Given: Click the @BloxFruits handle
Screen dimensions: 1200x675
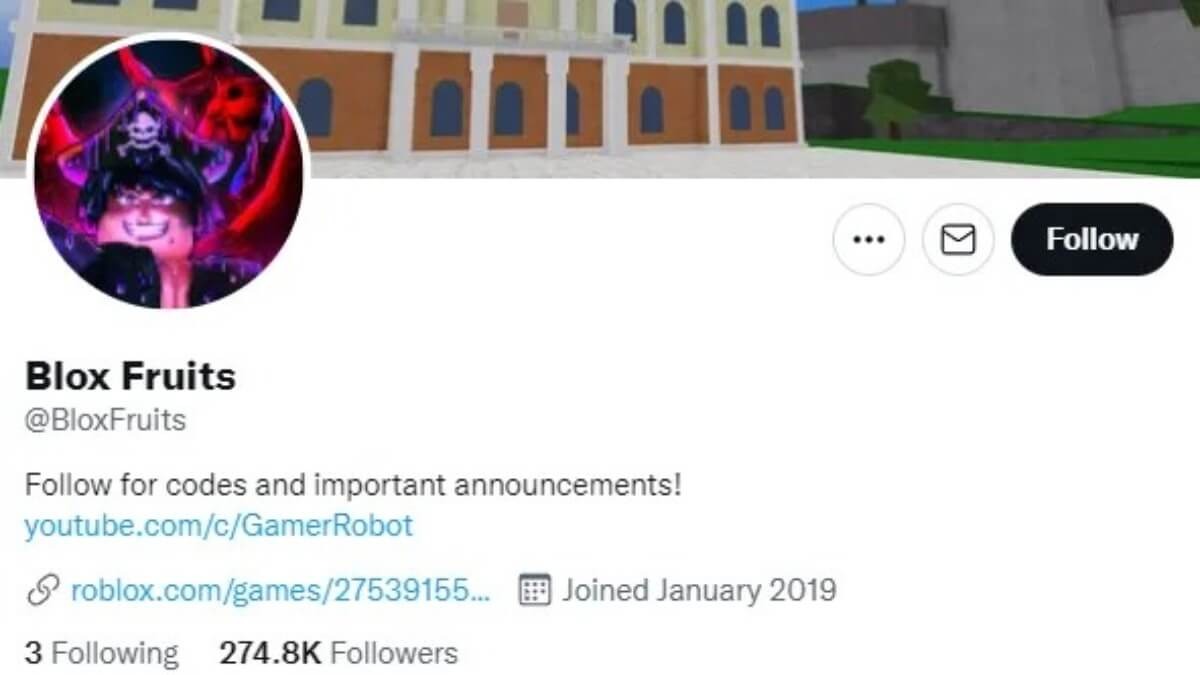Looking at the screenshot, I should 105,420.
